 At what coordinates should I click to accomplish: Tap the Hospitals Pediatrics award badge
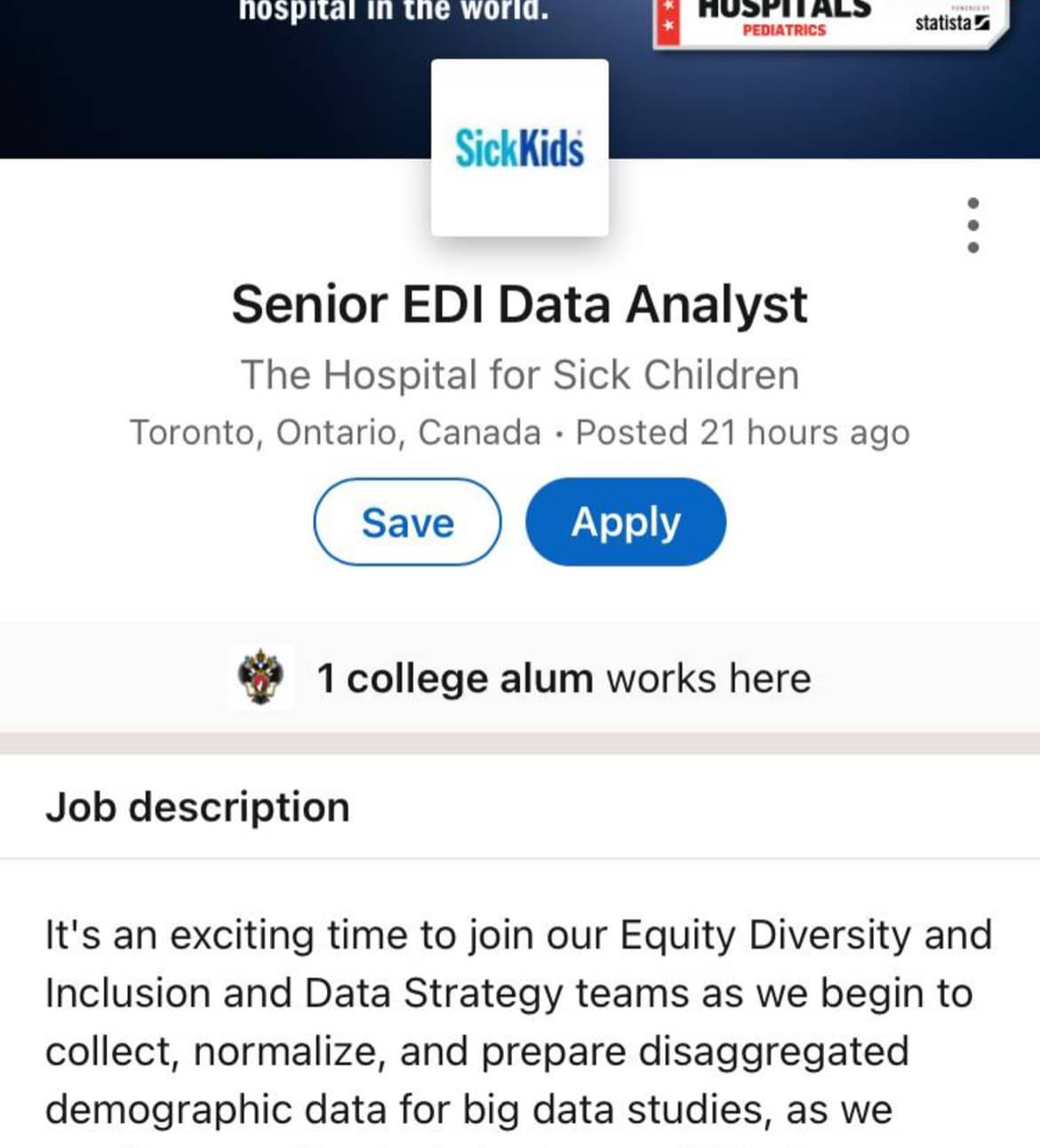784,20
